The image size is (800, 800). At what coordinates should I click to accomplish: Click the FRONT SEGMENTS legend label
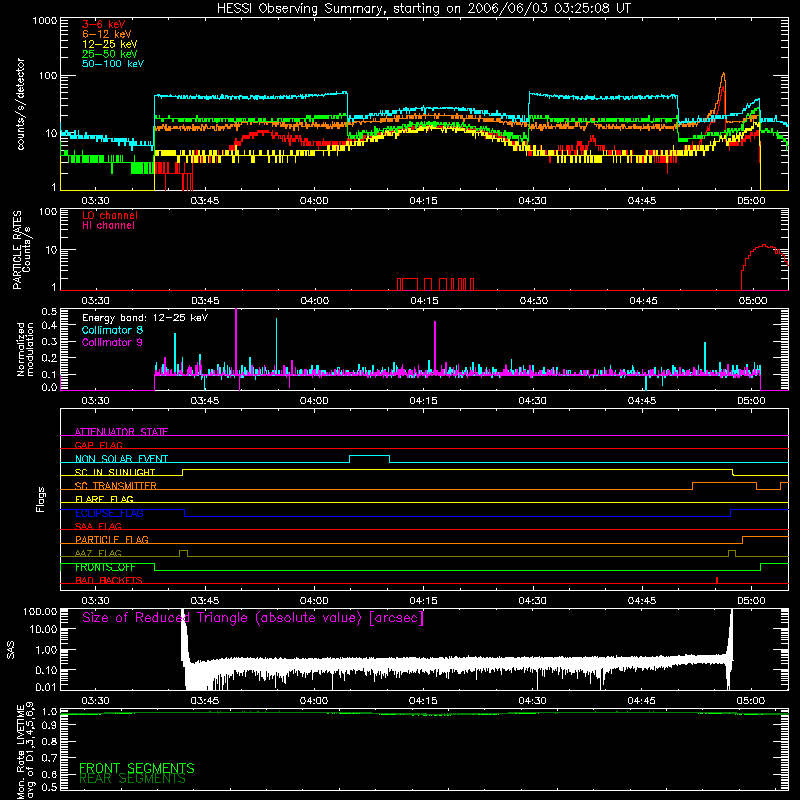click(137, 768)
